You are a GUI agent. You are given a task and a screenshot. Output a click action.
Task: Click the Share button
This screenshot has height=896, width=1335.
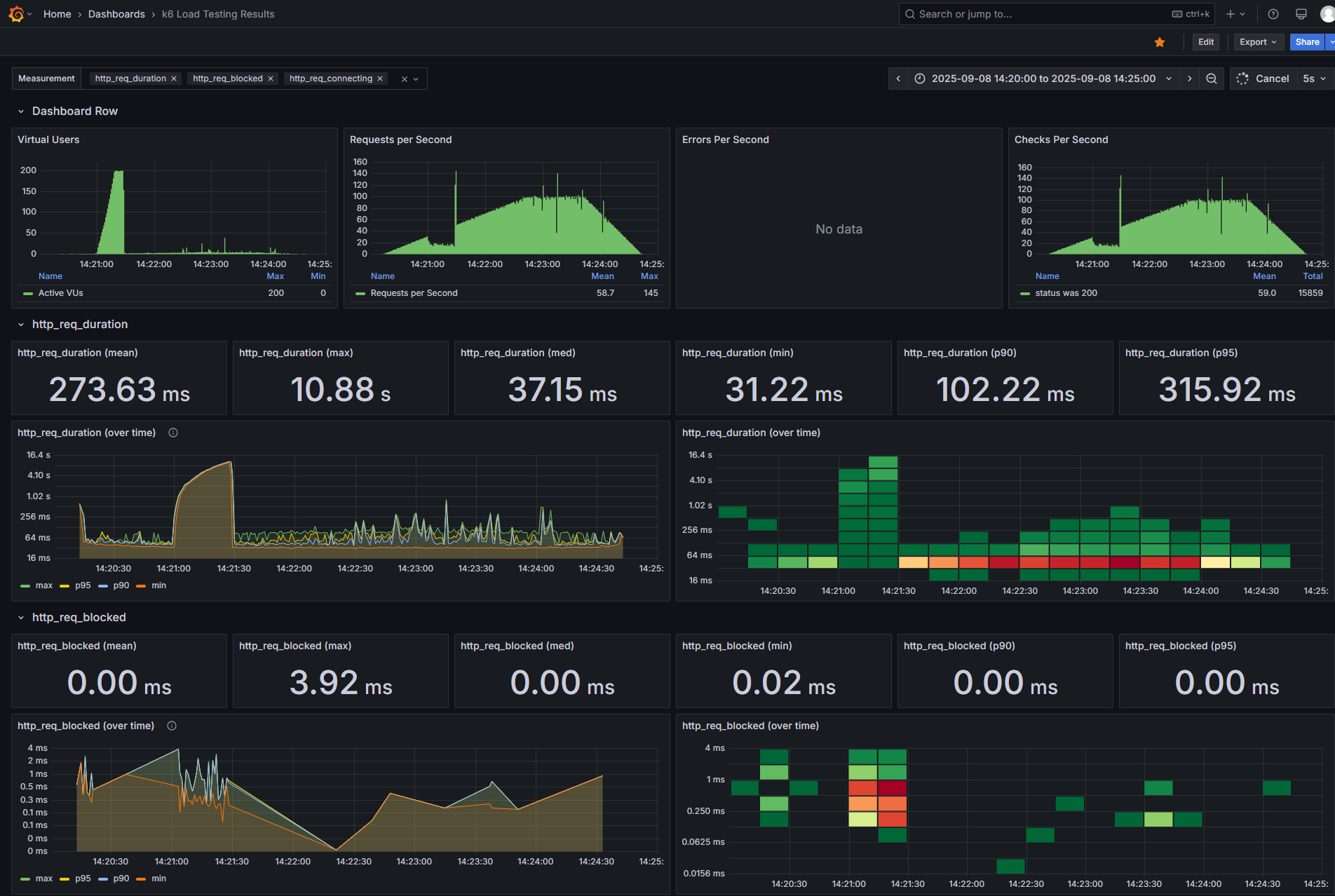[x=1307, y=42]
